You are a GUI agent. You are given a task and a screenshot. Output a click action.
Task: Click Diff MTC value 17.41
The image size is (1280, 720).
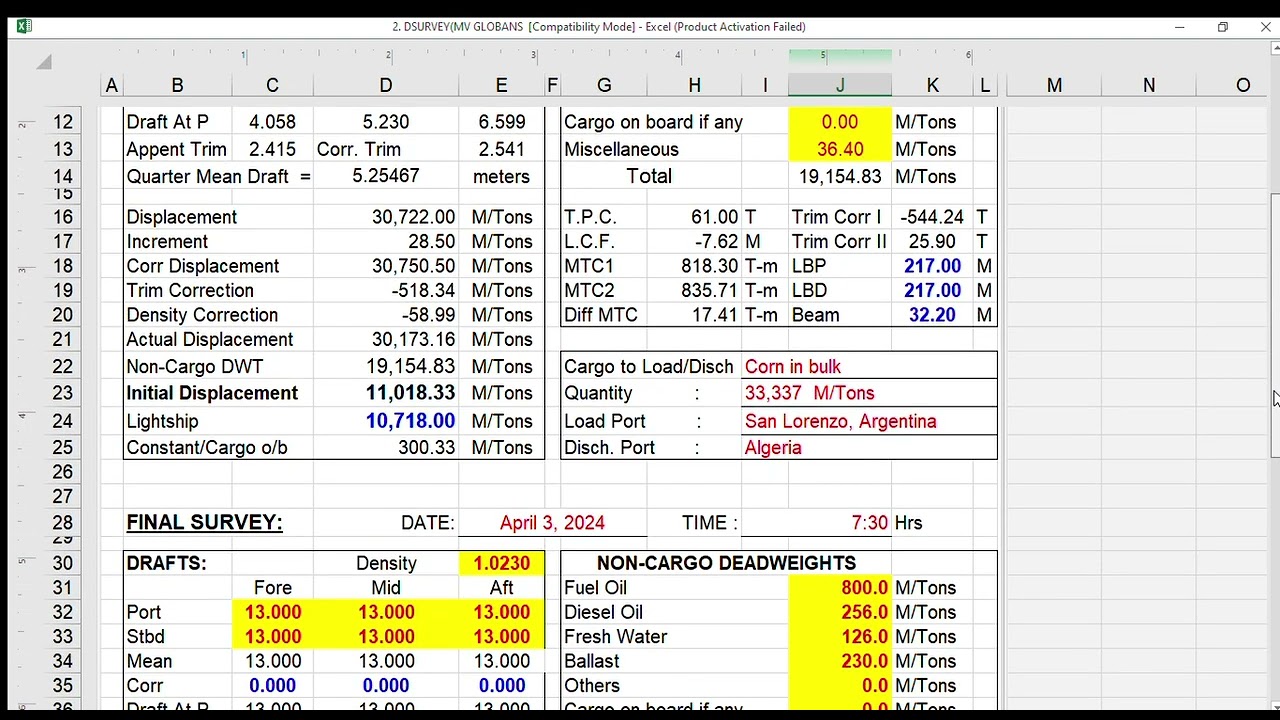coord(714,315)
